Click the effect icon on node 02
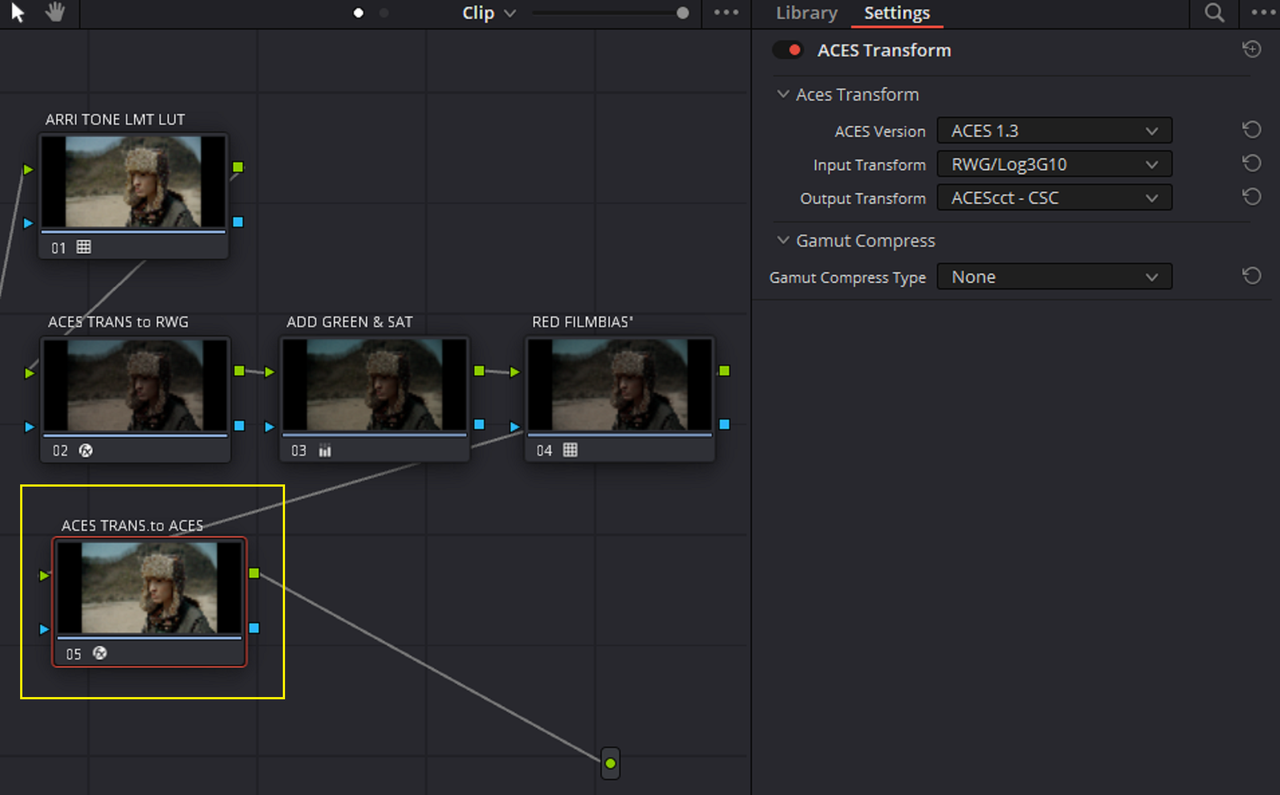 click(x=86, y=451)
